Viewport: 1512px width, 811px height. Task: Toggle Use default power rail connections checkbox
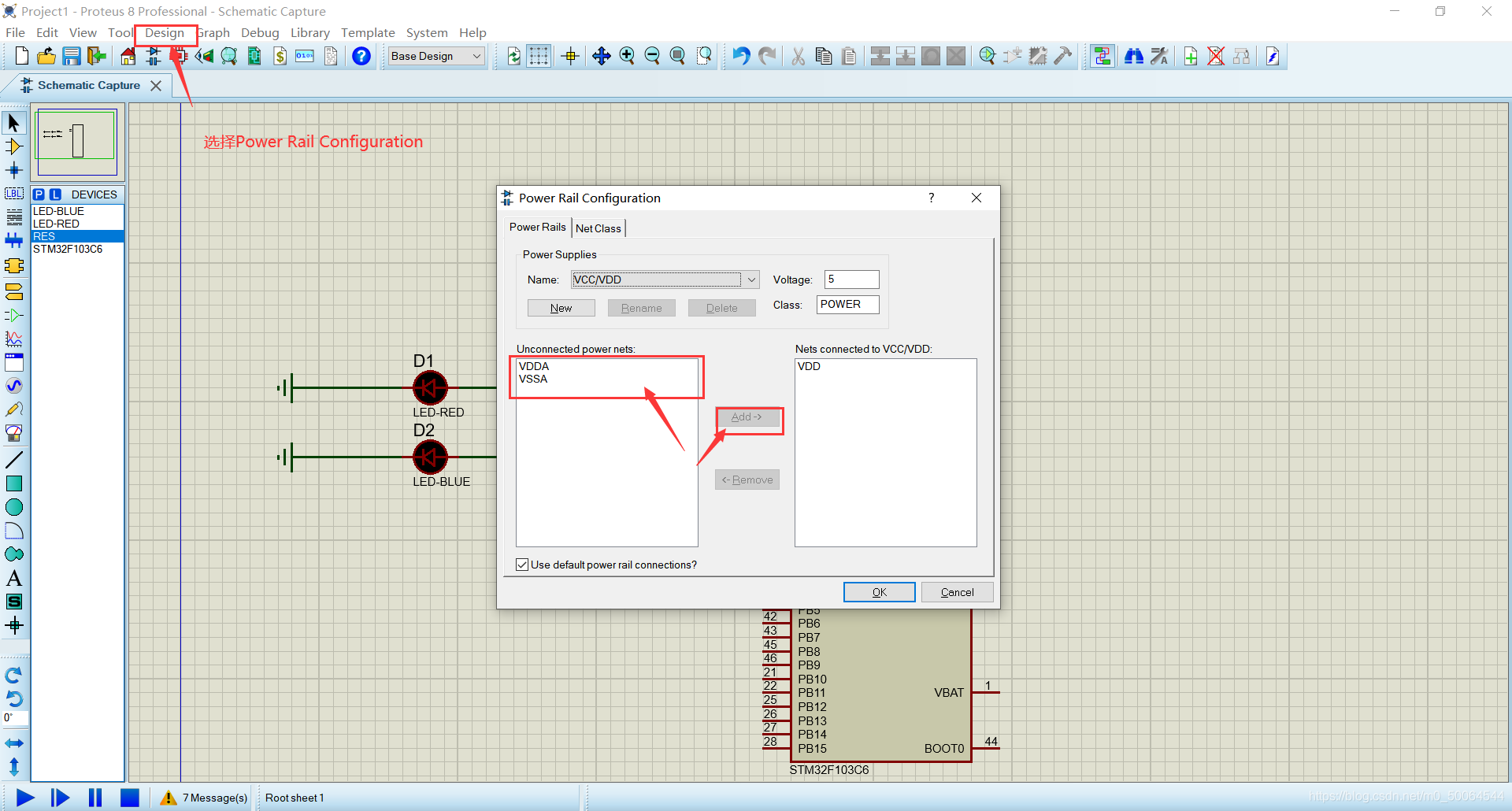pyautogui.click(x=522, y=565)
